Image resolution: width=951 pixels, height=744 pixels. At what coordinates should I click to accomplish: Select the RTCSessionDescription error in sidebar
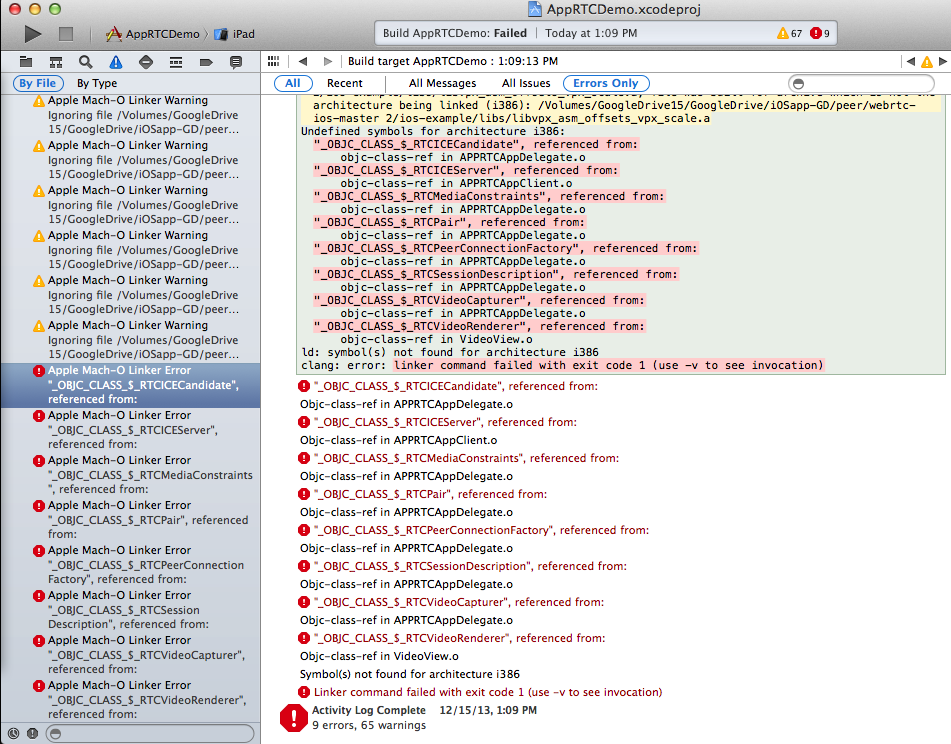[131, 609]
